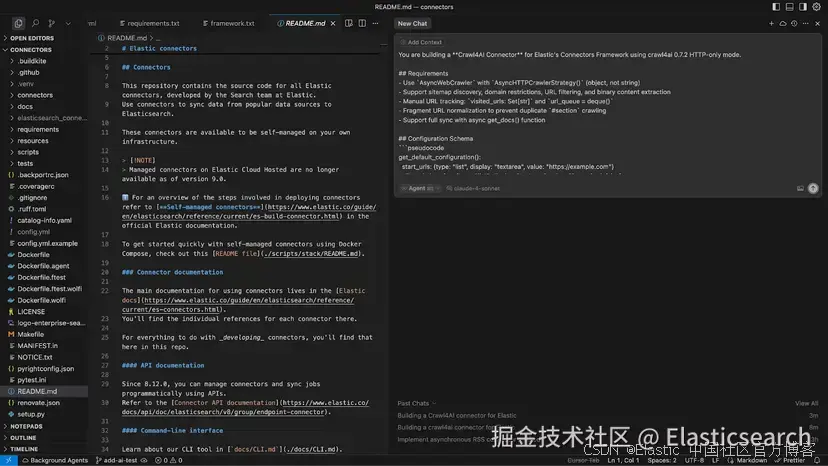This screenshot has width=828, height=466.
Task: Attach an image with the image icon
Action: click(x=800, y=188)
